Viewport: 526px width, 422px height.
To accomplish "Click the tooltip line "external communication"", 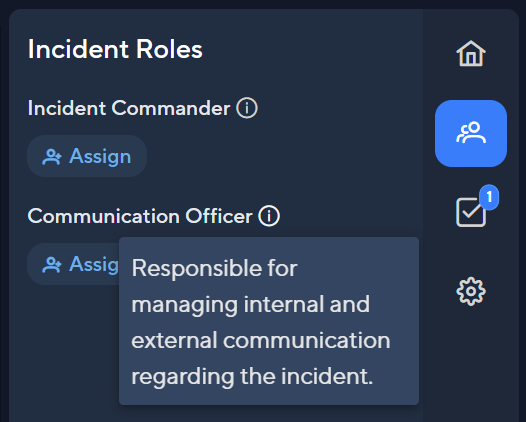I will (261, 340).
